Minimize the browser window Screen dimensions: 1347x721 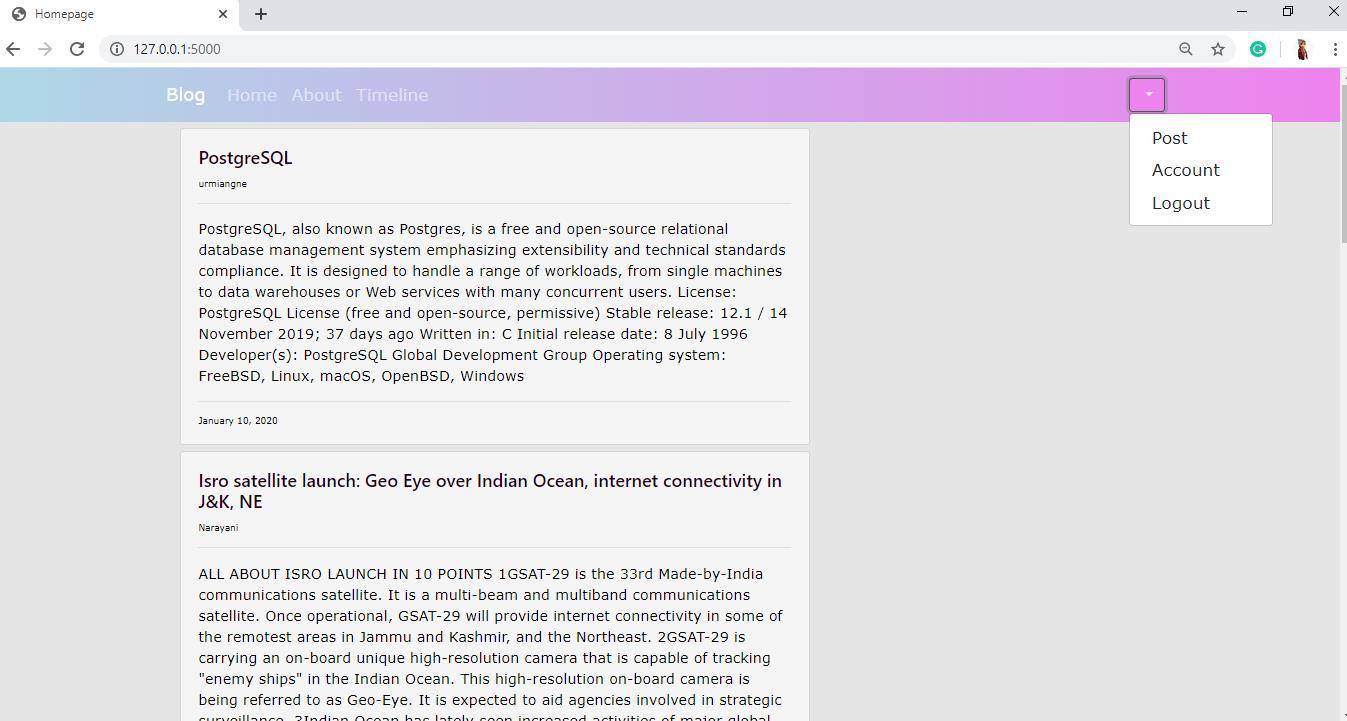tap(1242, 11)
